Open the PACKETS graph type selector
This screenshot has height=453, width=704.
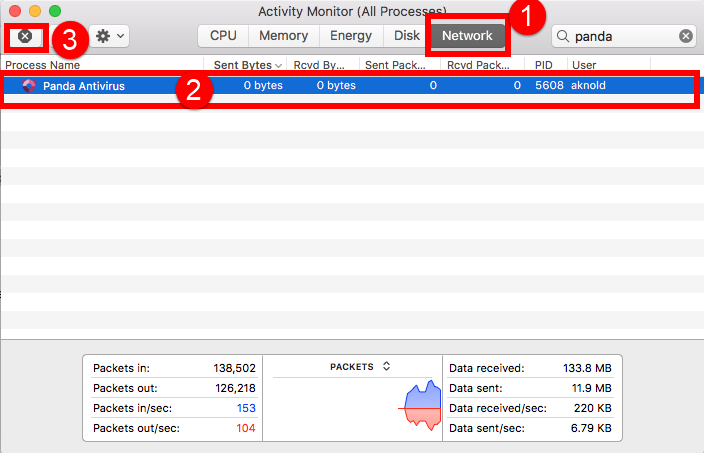click(360, 366)
